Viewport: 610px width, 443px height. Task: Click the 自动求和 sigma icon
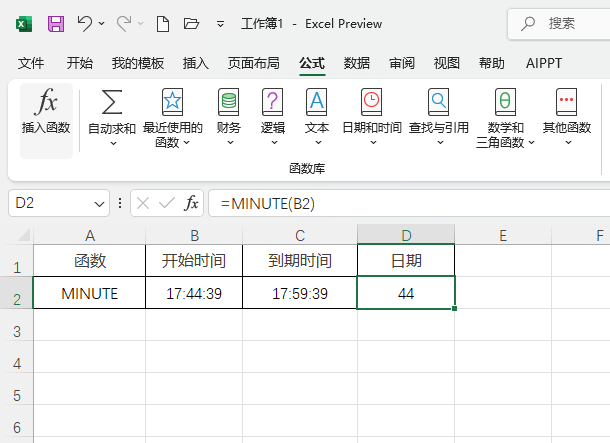tap(112, 102)
